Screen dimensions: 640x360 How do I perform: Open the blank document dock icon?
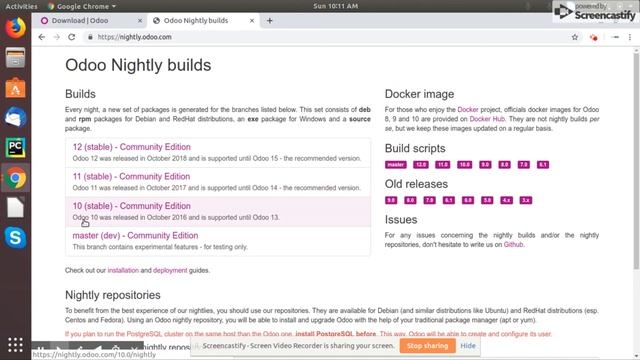16,207
